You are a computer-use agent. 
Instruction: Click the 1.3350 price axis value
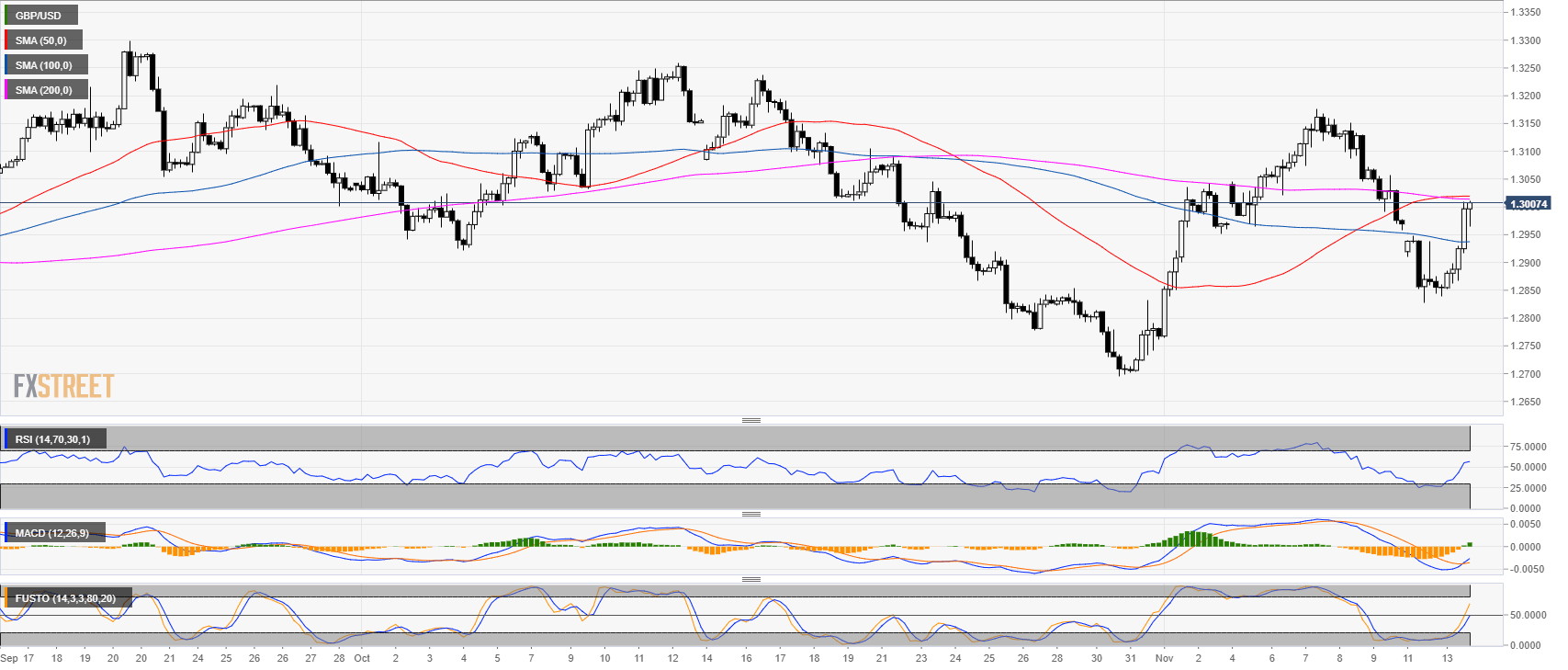(1525, 12)
